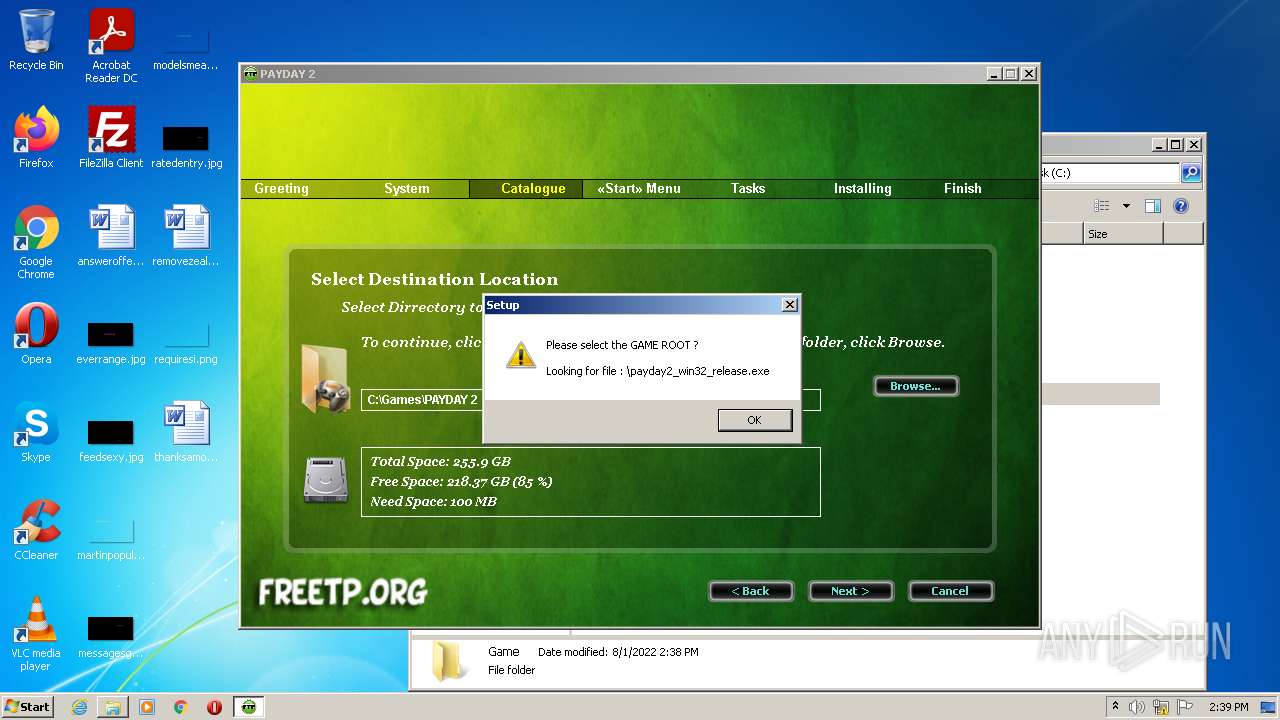Click the volume icon in system tray
The height and width of the screenshot is (720, 1280).
(1137, 707)
